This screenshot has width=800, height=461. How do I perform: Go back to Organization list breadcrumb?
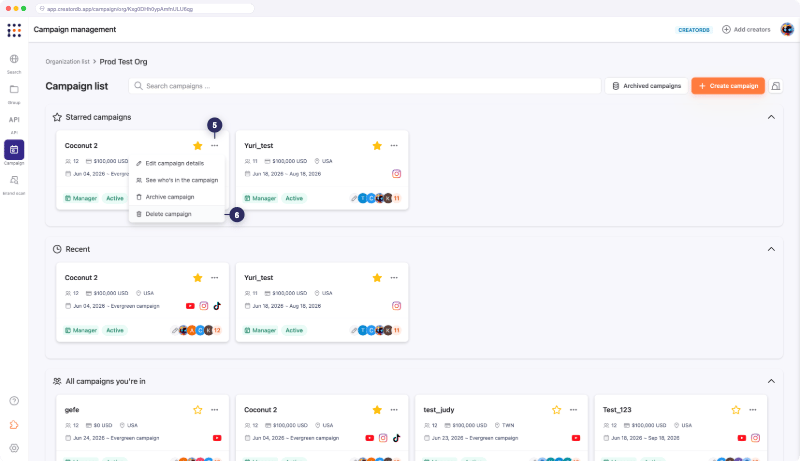click(x=67, y=62)
